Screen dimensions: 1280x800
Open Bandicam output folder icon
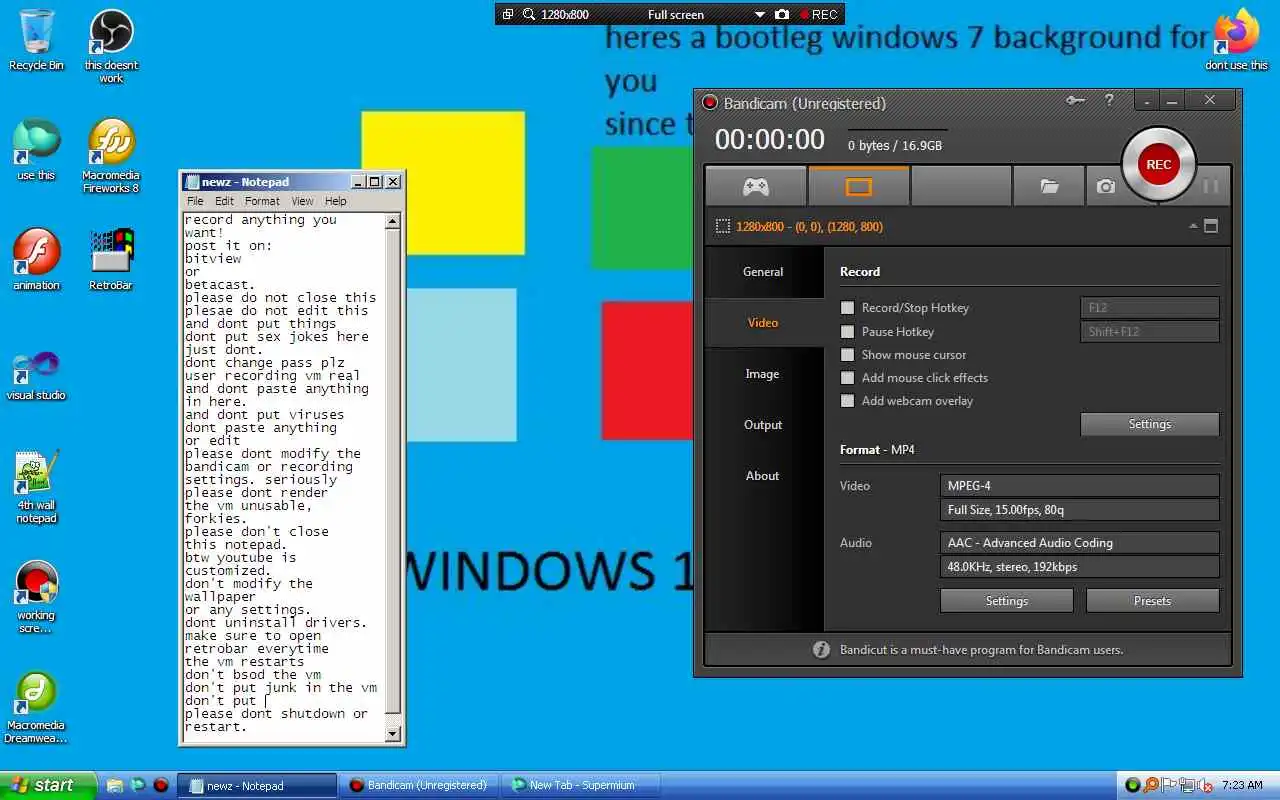[x=1049, y=187]
